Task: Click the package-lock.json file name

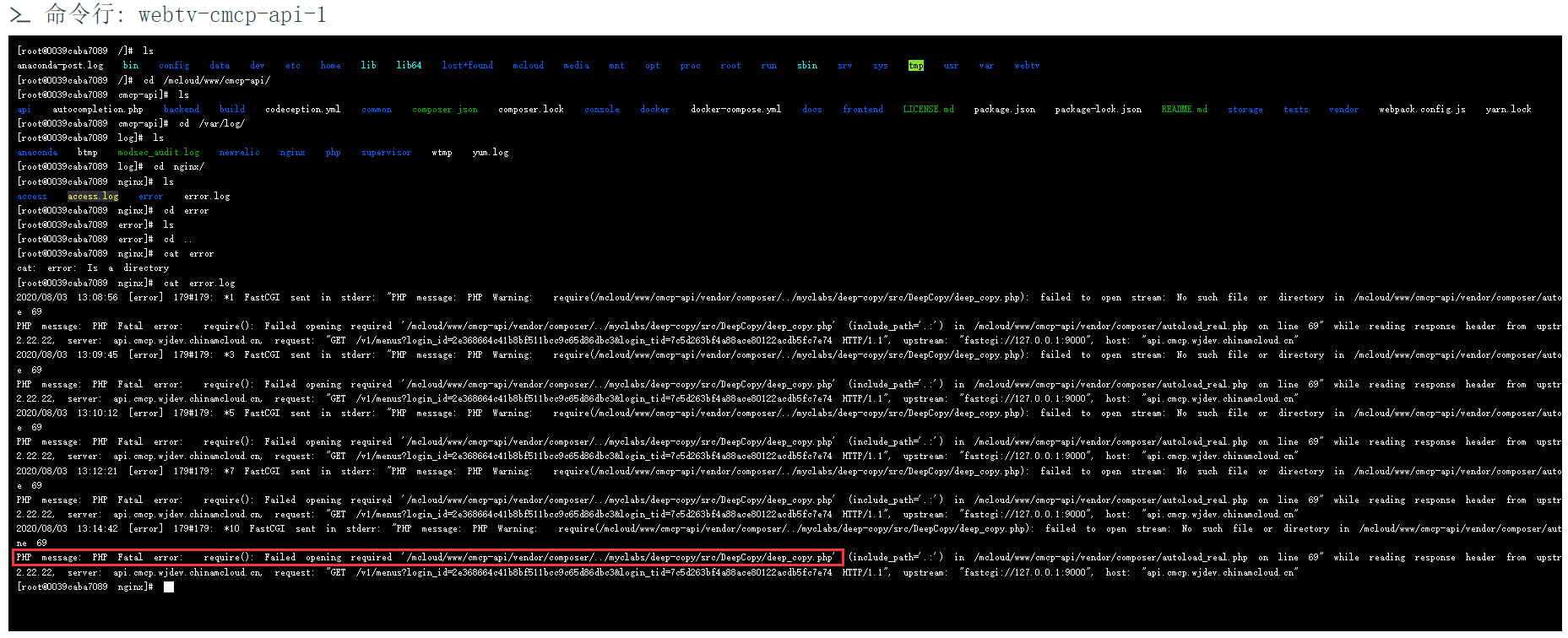Action: tap(1099, 109)
